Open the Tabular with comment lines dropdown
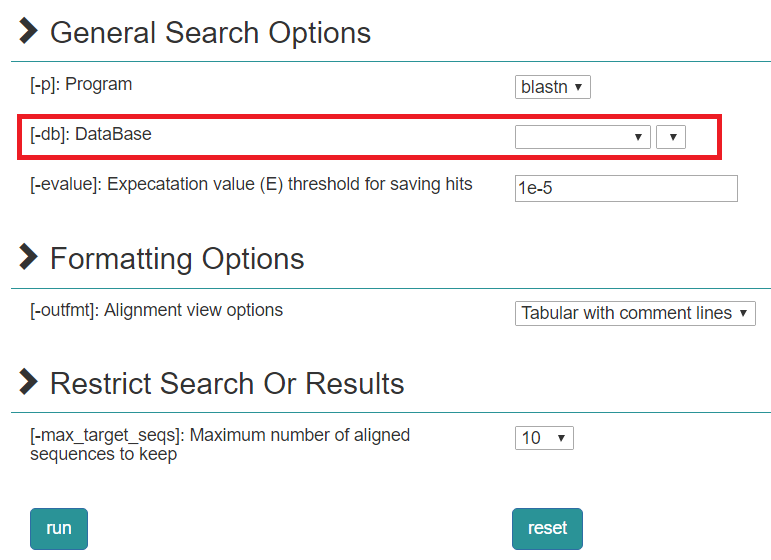This screenshot has height=560, width=771. [x=635, y=313]
